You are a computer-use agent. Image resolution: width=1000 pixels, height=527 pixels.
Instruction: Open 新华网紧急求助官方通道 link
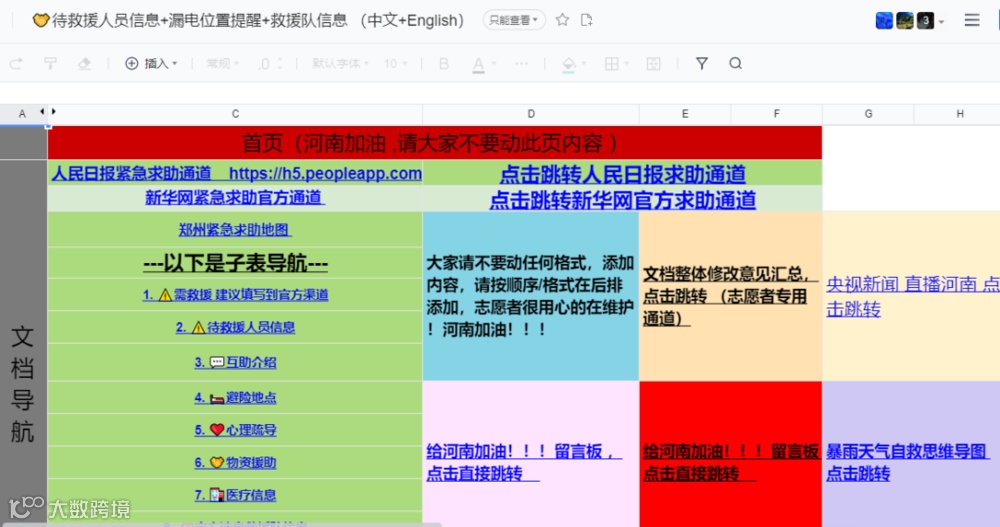pos(235,198)
